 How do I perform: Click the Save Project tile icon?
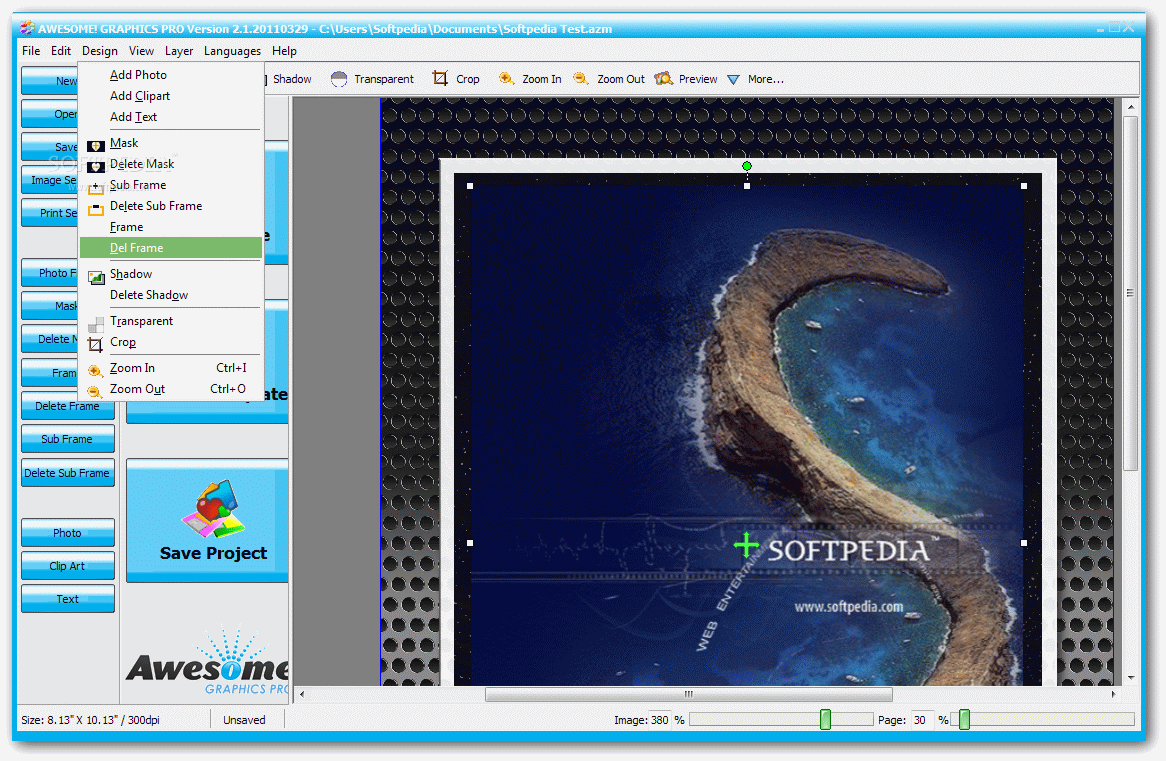213,508
